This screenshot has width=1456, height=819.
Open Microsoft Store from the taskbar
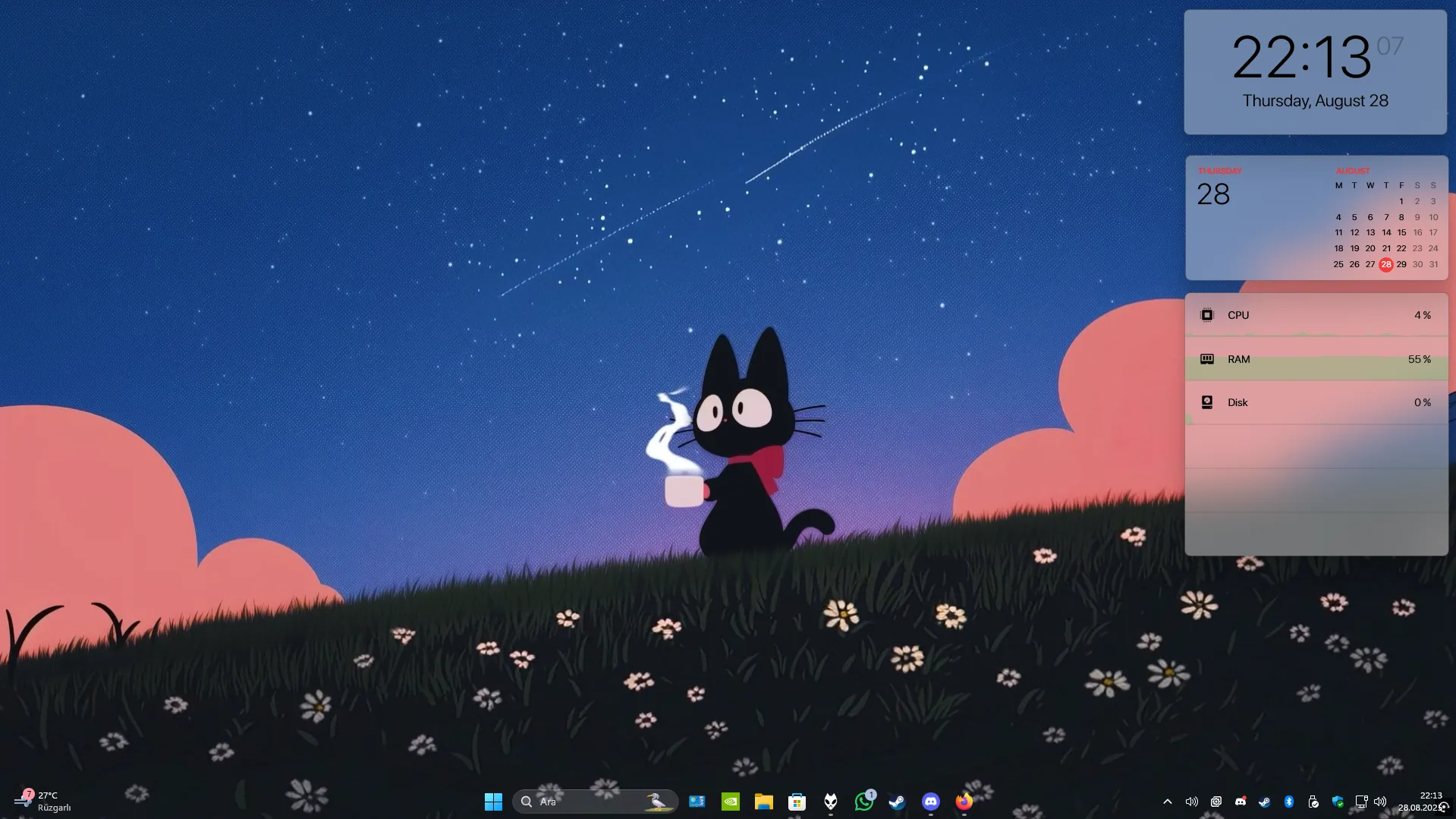tap(797, 802)
